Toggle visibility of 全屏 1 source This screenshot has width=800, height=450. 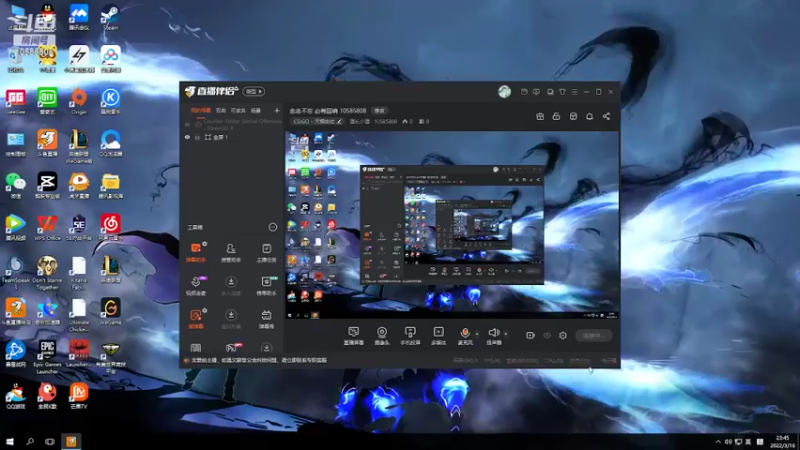point(187,137)
